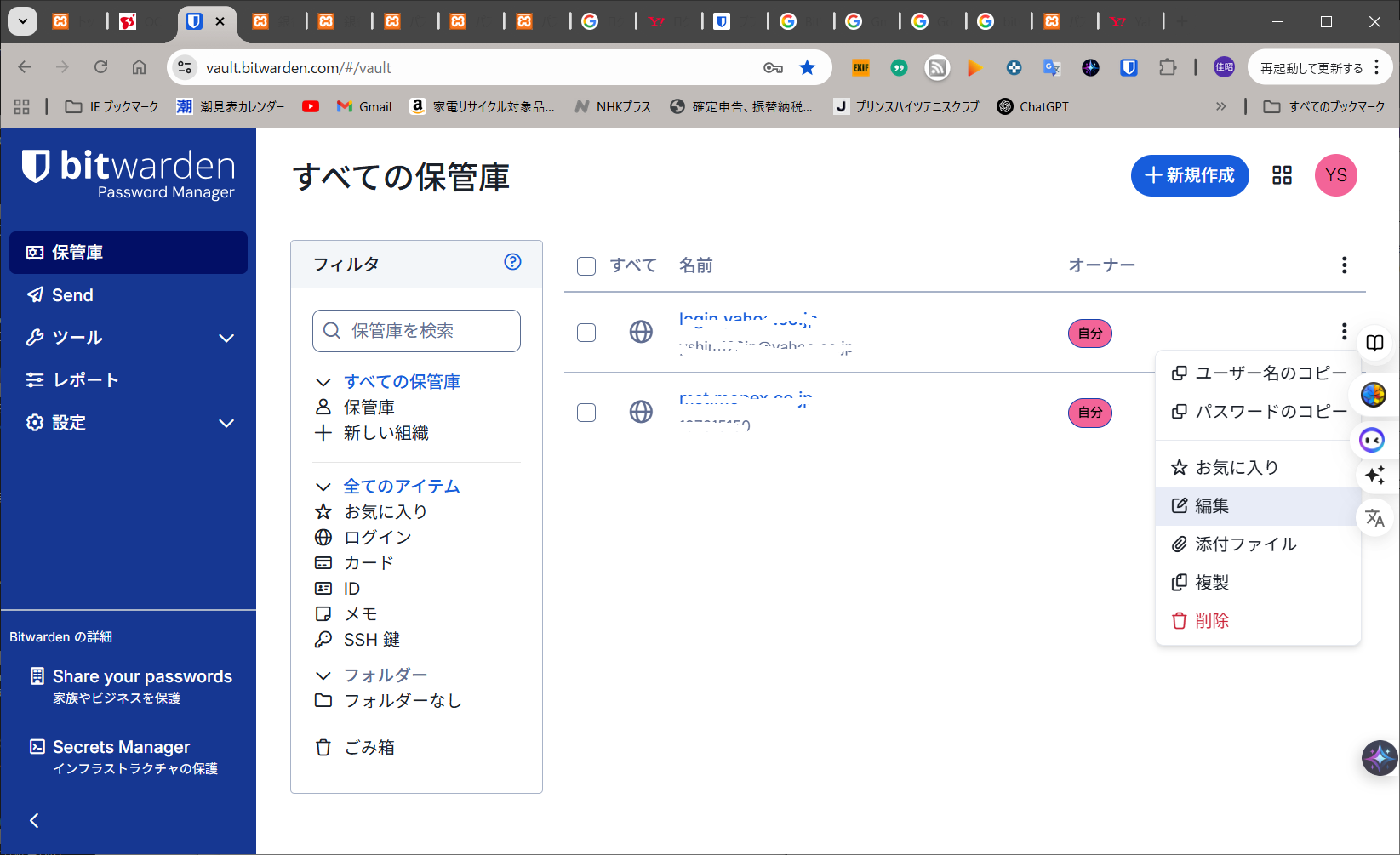This screenshot has width=1400, height=855.
Task: Click the Bitwarden extension icon in toolbar
Action: click(x=1129, y=68)
